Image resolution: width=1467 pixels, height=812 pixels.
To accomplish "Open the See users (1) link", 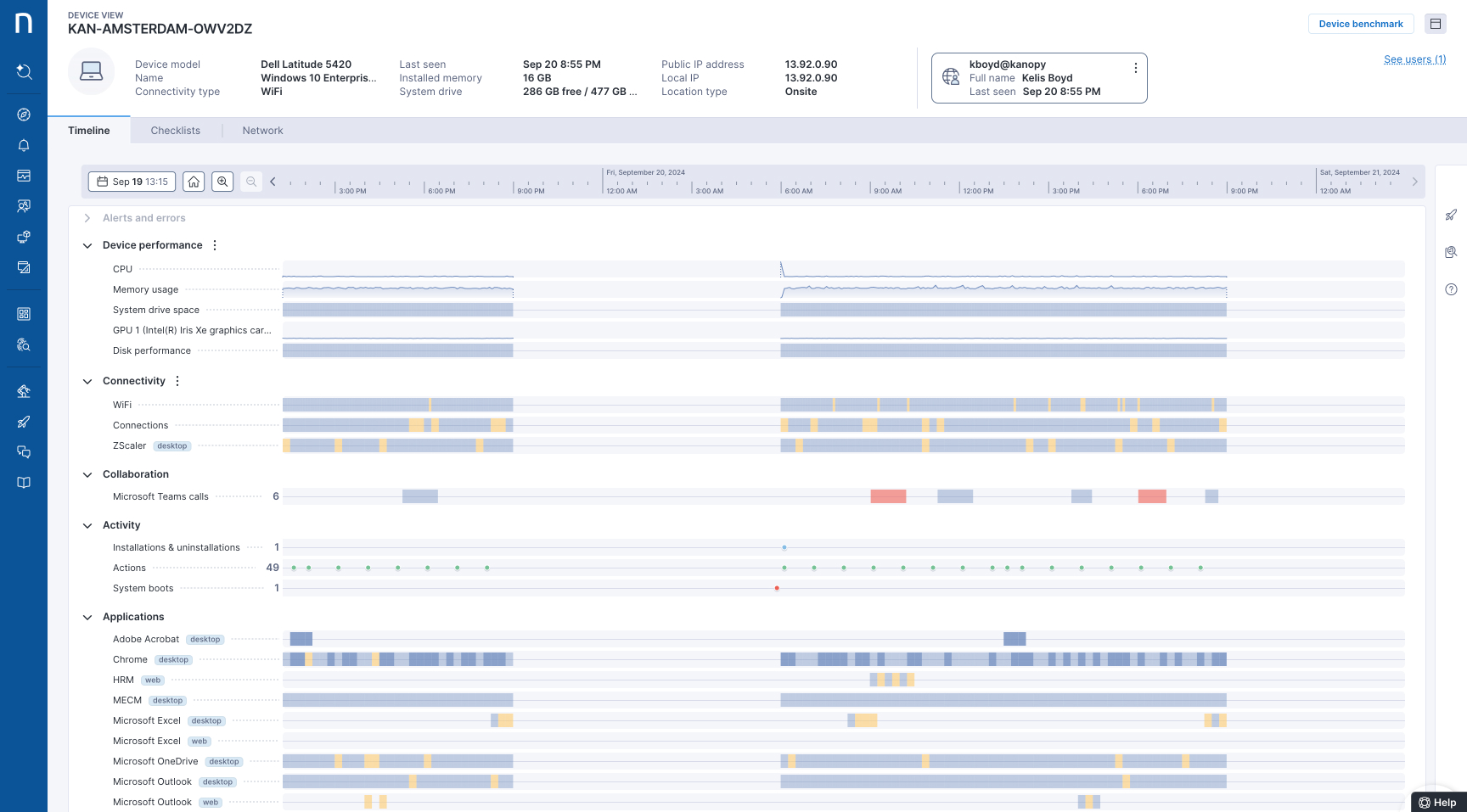I will pos(1414,59).
